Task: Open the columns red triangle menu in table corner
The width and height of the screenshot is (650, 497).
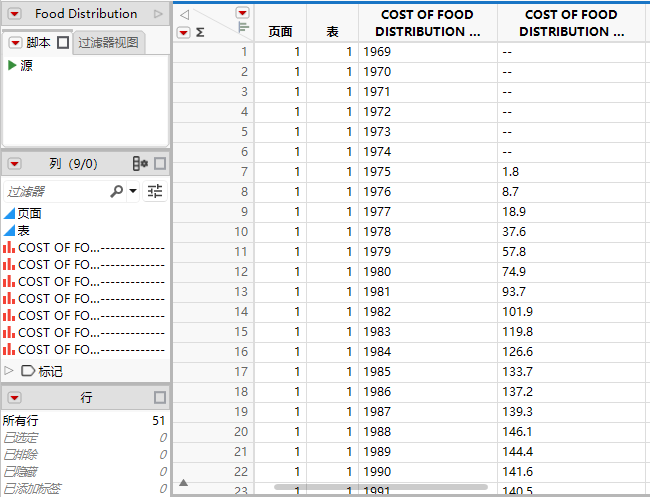Action: tap(243, 13)
